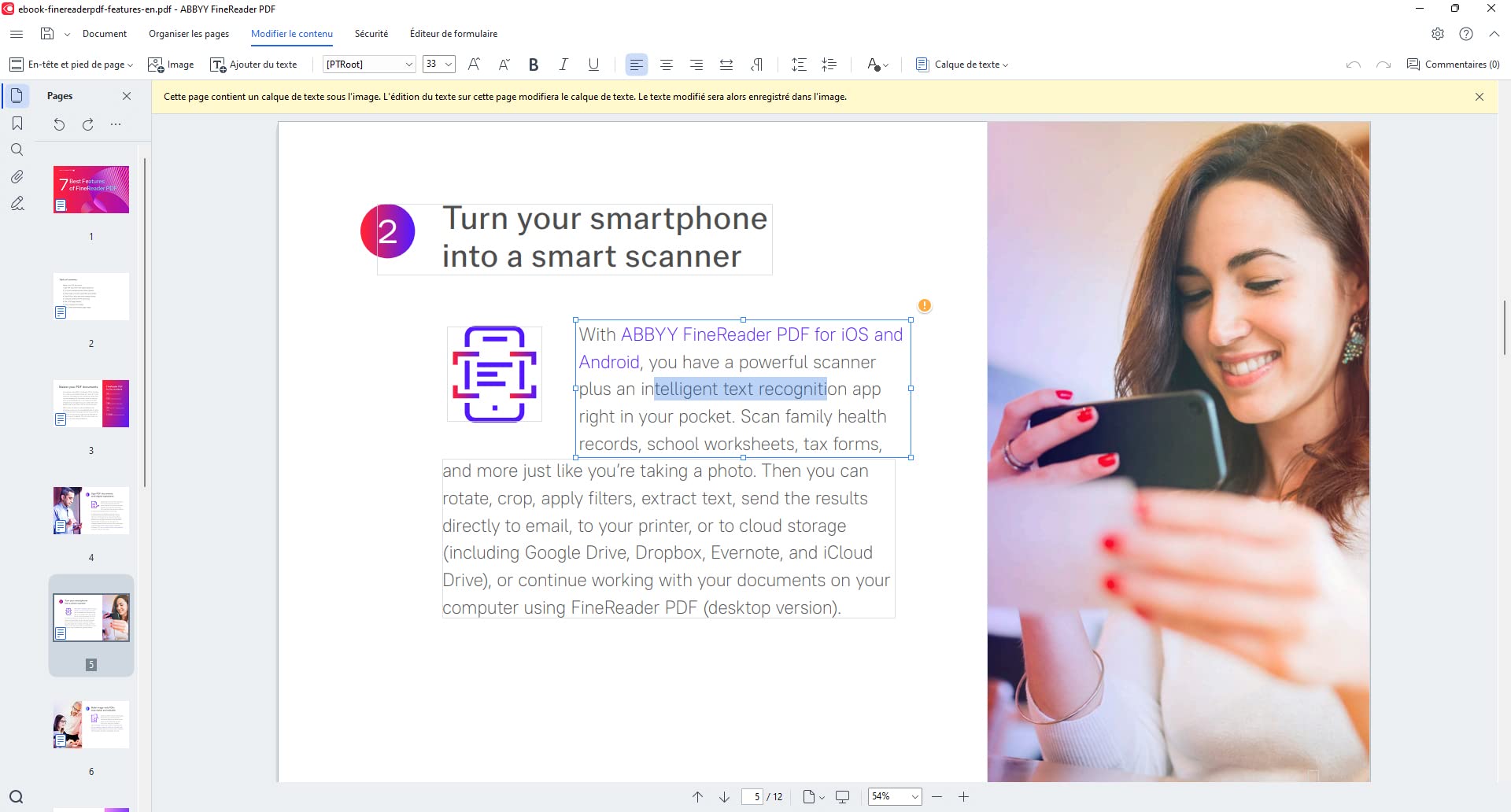The image size is (1511, 812).
Task: Click the 'Turn your smartphone' heading text
Action: click(604, 219)
